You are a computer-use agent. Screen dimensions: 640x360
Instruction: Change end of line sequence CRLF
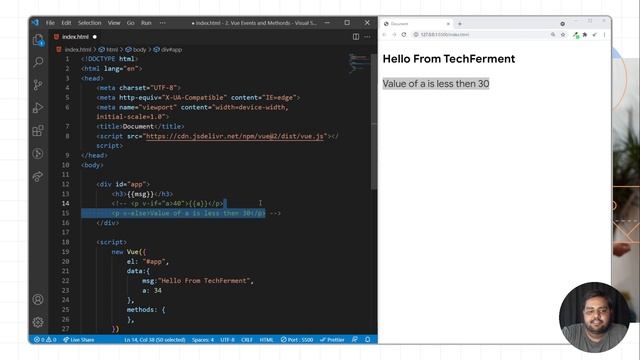click(247, 340)
